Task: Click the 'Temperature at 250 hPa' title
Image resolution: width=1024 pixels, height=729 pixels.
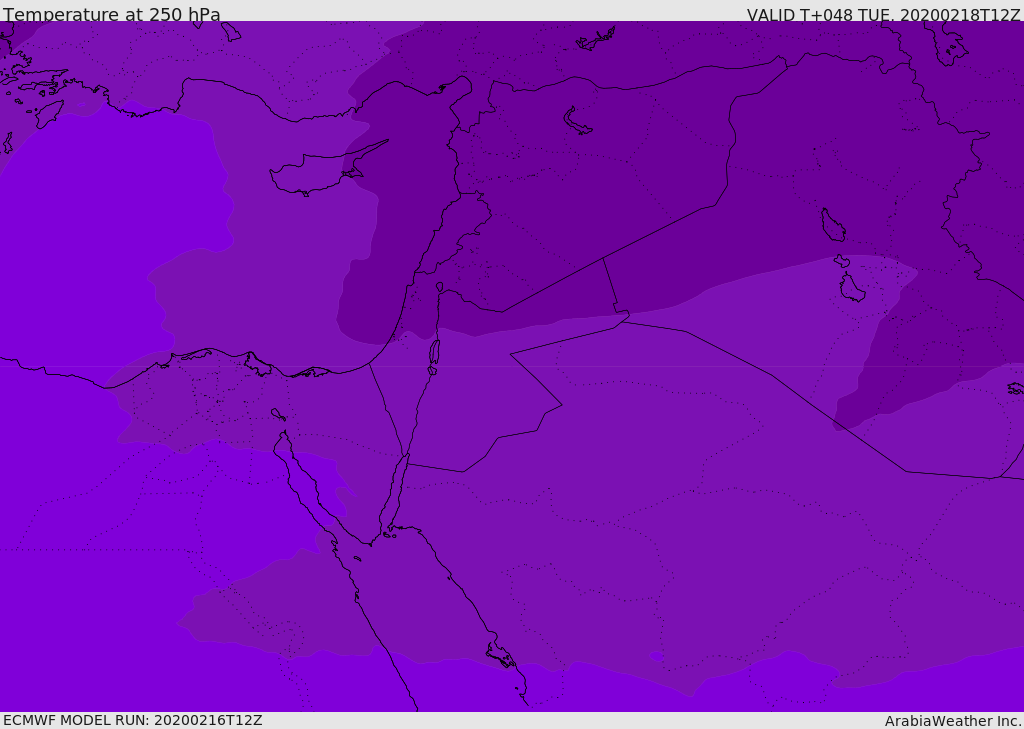Action: [x=112, y=14]
